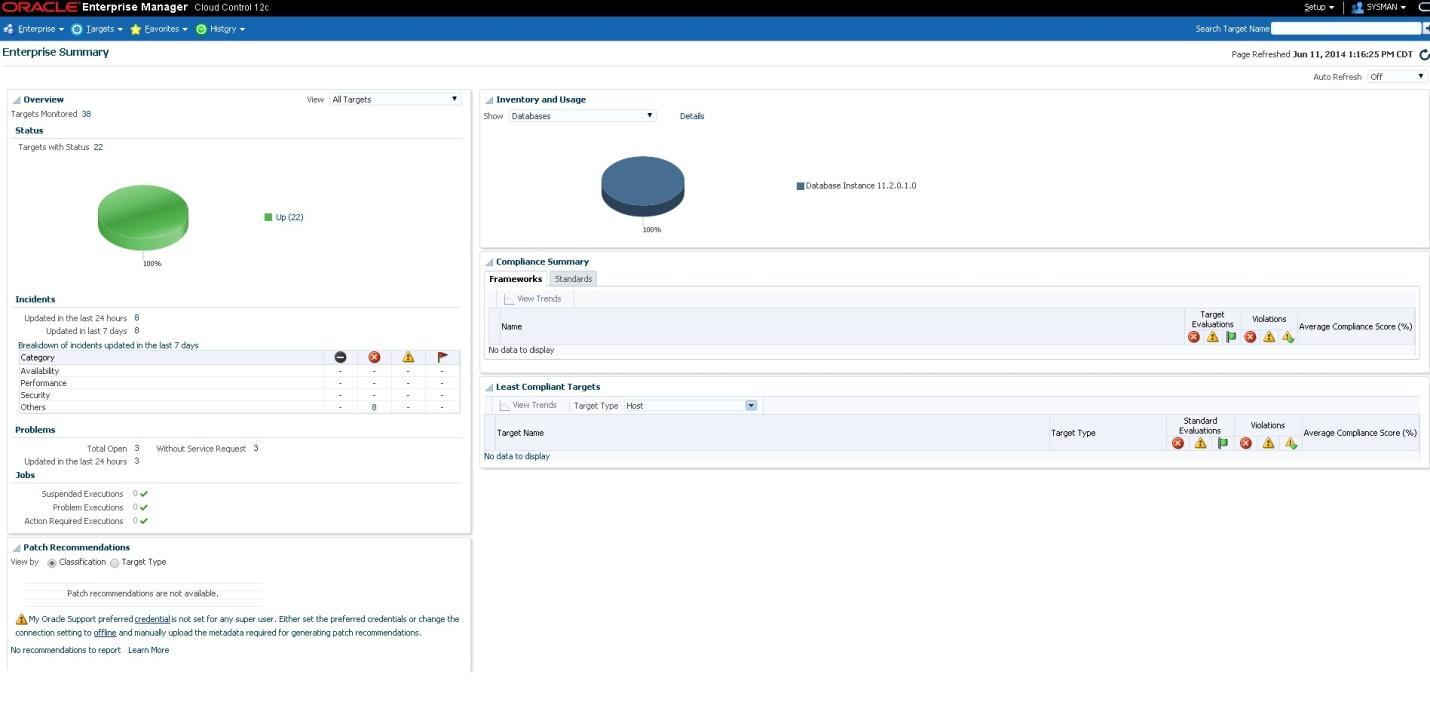Open the Auto Refresh dropdown
Viewport: 1430px width, 708px height.
(1397, 77)
